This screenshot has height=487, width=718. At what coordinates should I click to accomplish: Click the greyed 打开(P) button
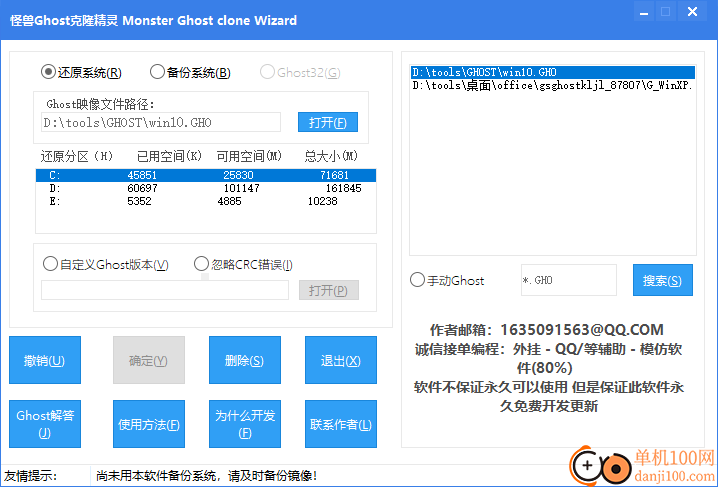tap(329, 290)
